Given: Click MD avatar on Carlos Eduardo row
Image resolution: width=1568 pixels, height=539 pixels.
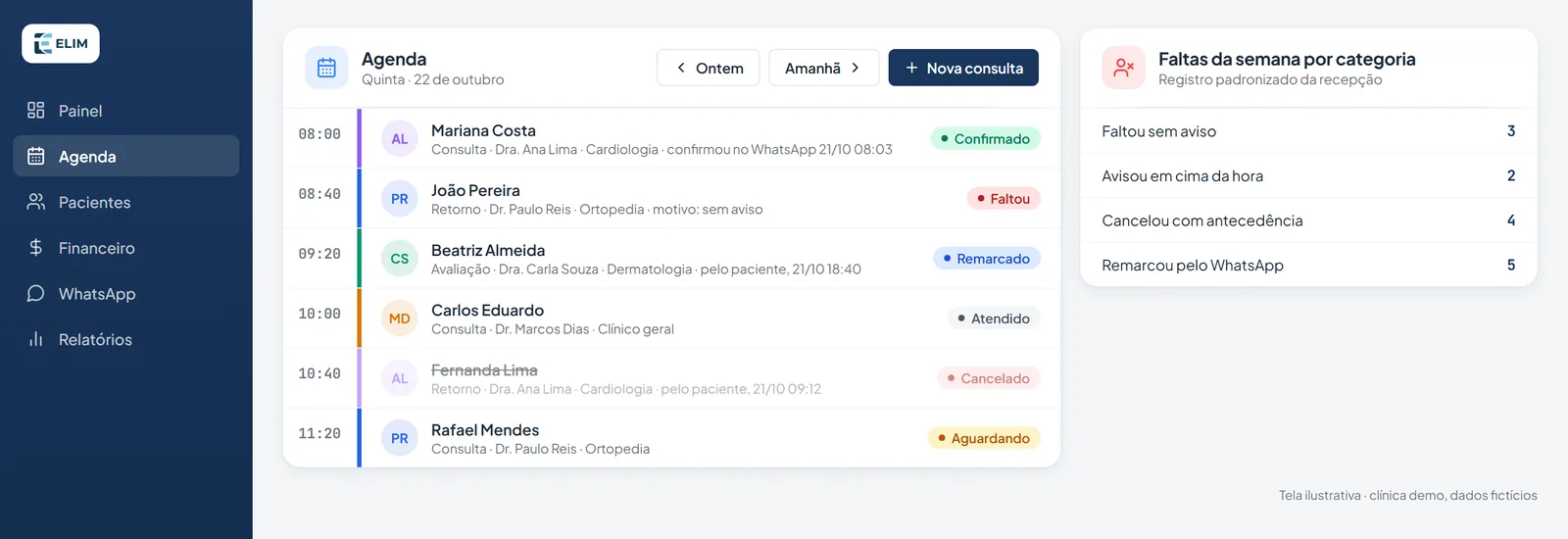Looking at the screenshot, I should click(x=400, y=318).
